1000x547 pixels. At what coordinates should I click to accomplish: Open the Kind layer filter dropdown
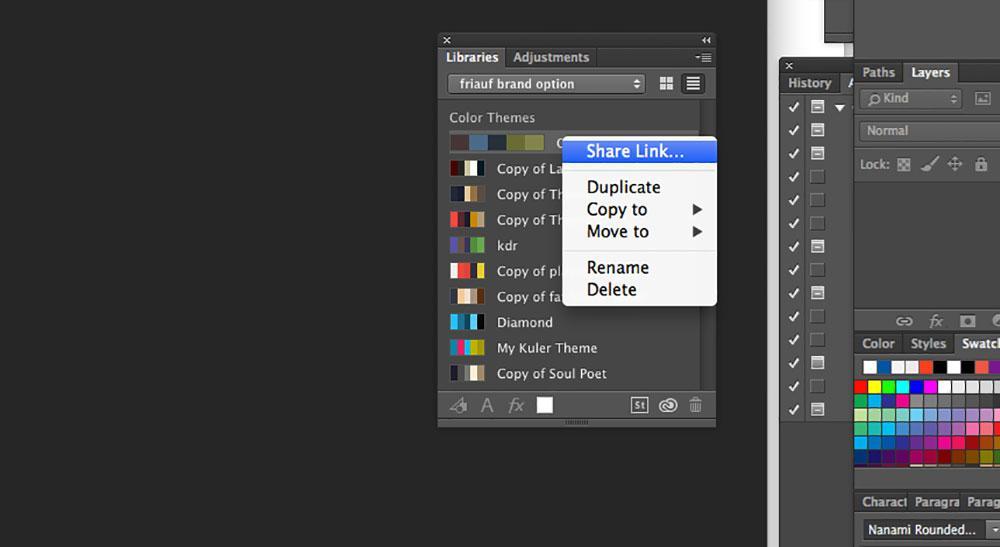coord(910,99)
